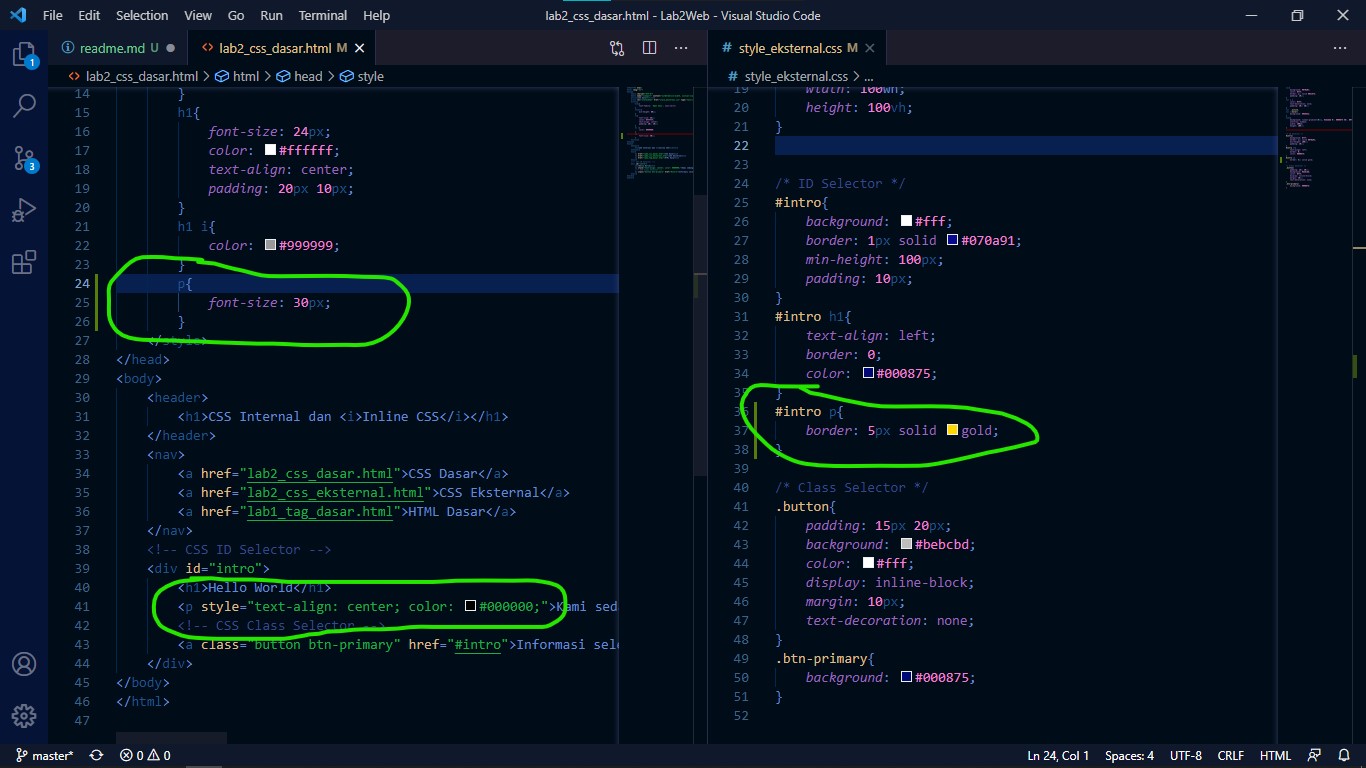Click lab2_css_dasar.html breadcrumb item
The width and height of the screenshot is (1366, 768).
pyautogui.click(x=133, y=76)
